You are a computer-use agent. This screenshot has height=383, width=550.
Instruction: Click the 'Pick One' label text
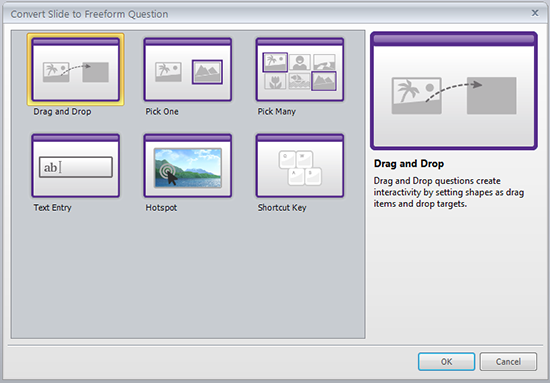(162, 112)
